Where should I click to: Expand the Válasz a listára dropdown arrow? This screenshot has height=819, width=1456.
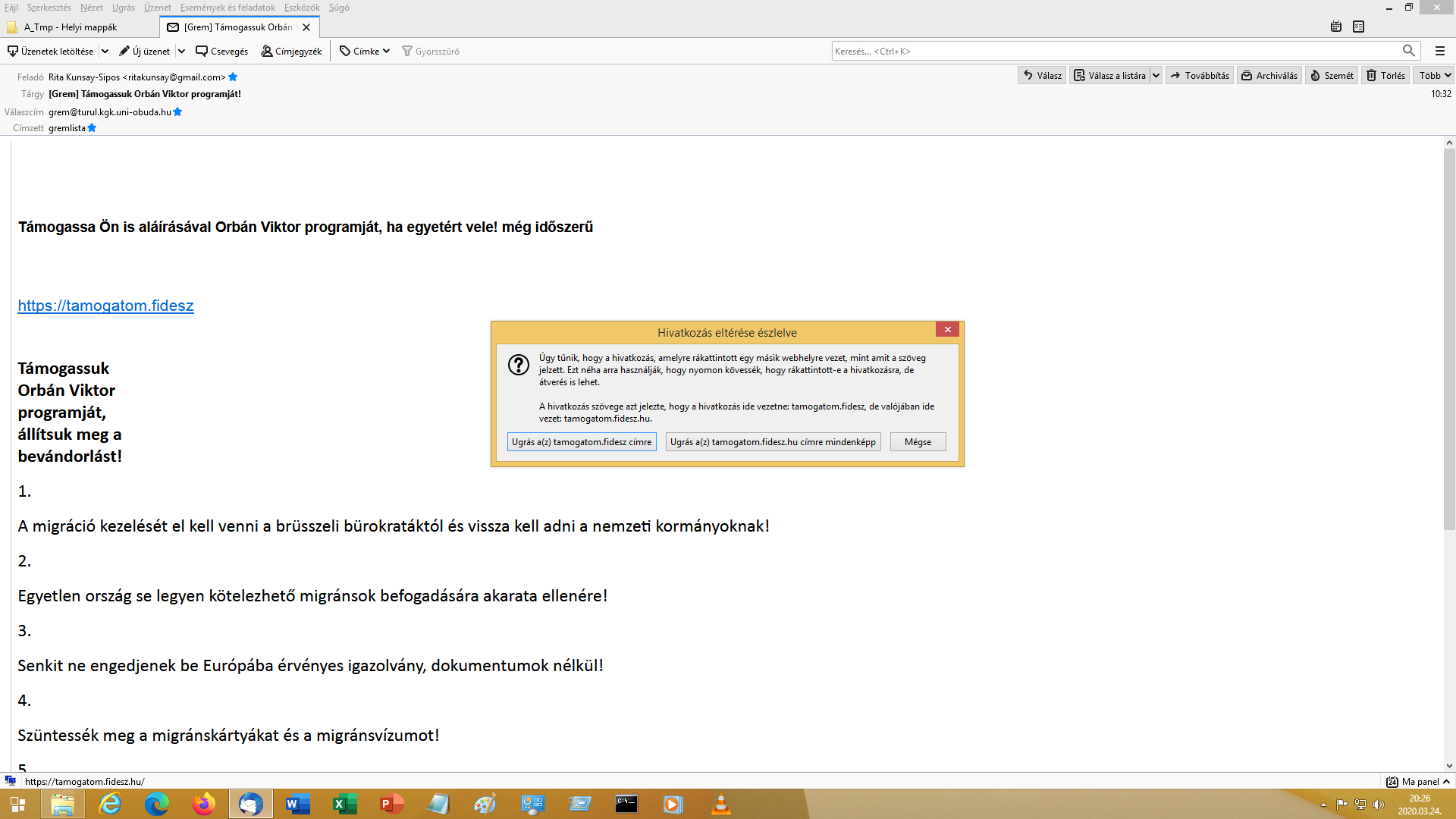click(x=1156, y=75)
